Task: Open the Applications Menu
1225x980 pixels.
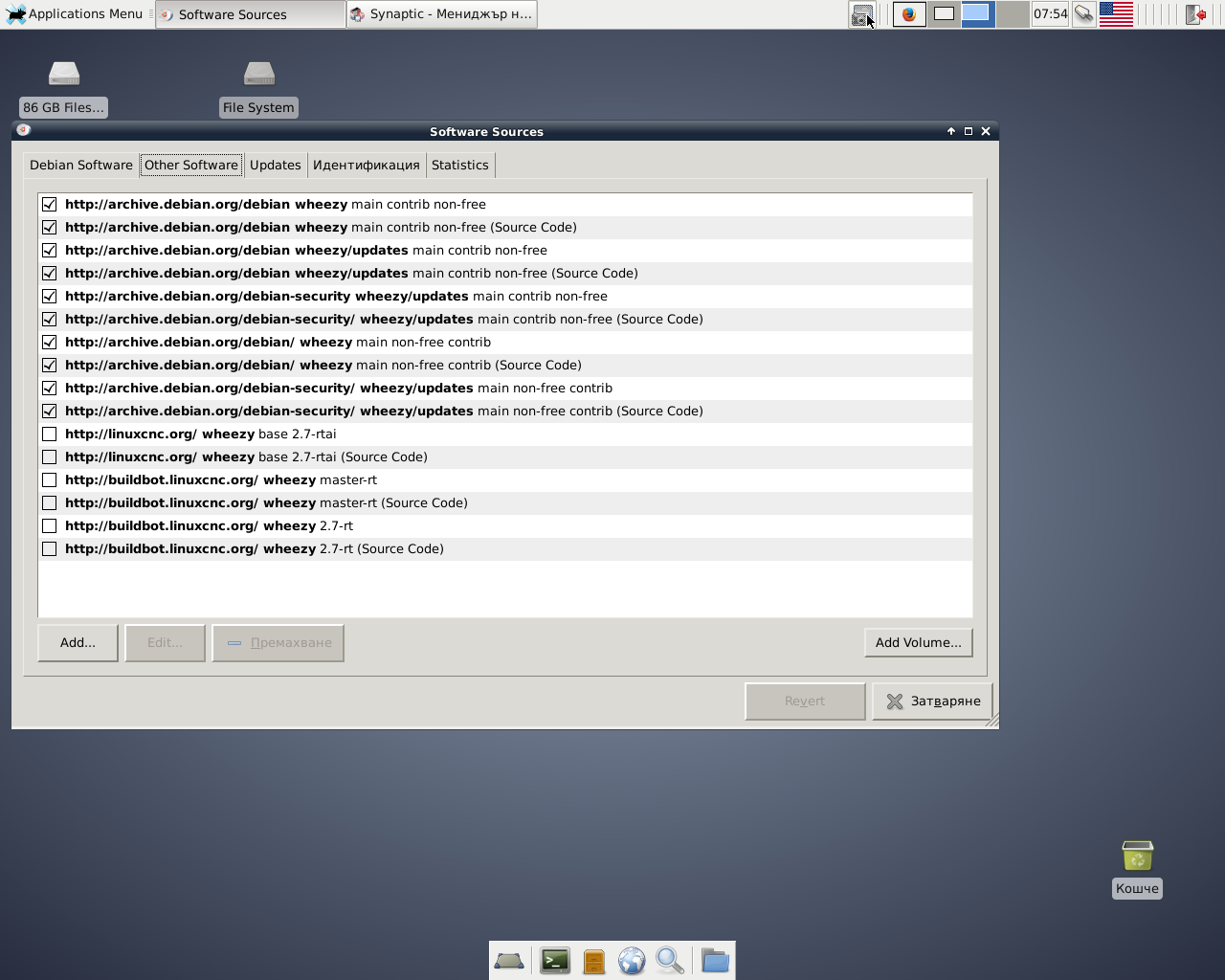Action: (x=75, y=14)
